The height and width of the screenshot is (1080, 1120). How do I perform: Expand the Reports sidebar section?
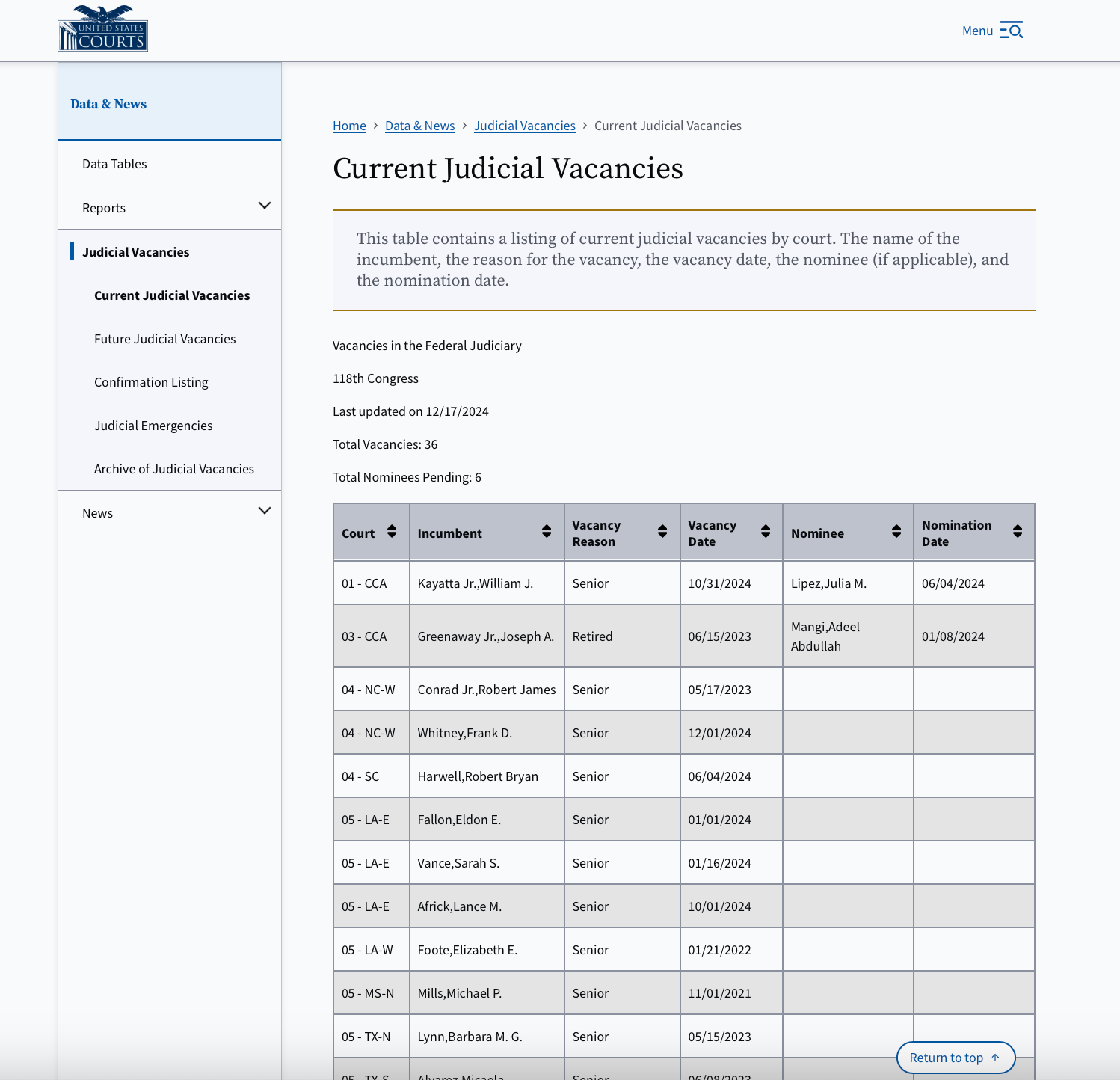[x=265, y=206]
